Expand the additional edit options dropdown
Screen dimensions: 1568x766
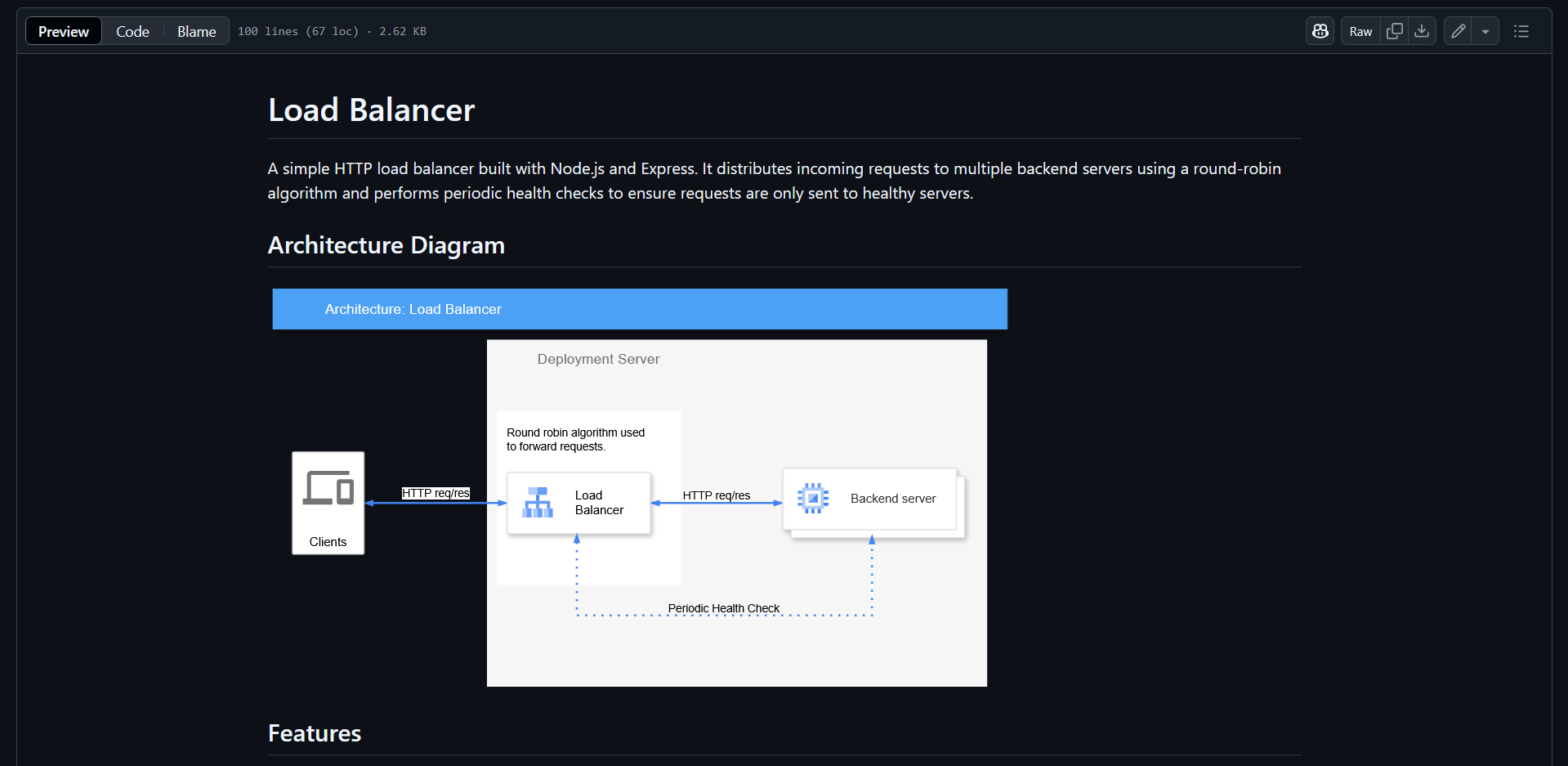pos(1486,30)
